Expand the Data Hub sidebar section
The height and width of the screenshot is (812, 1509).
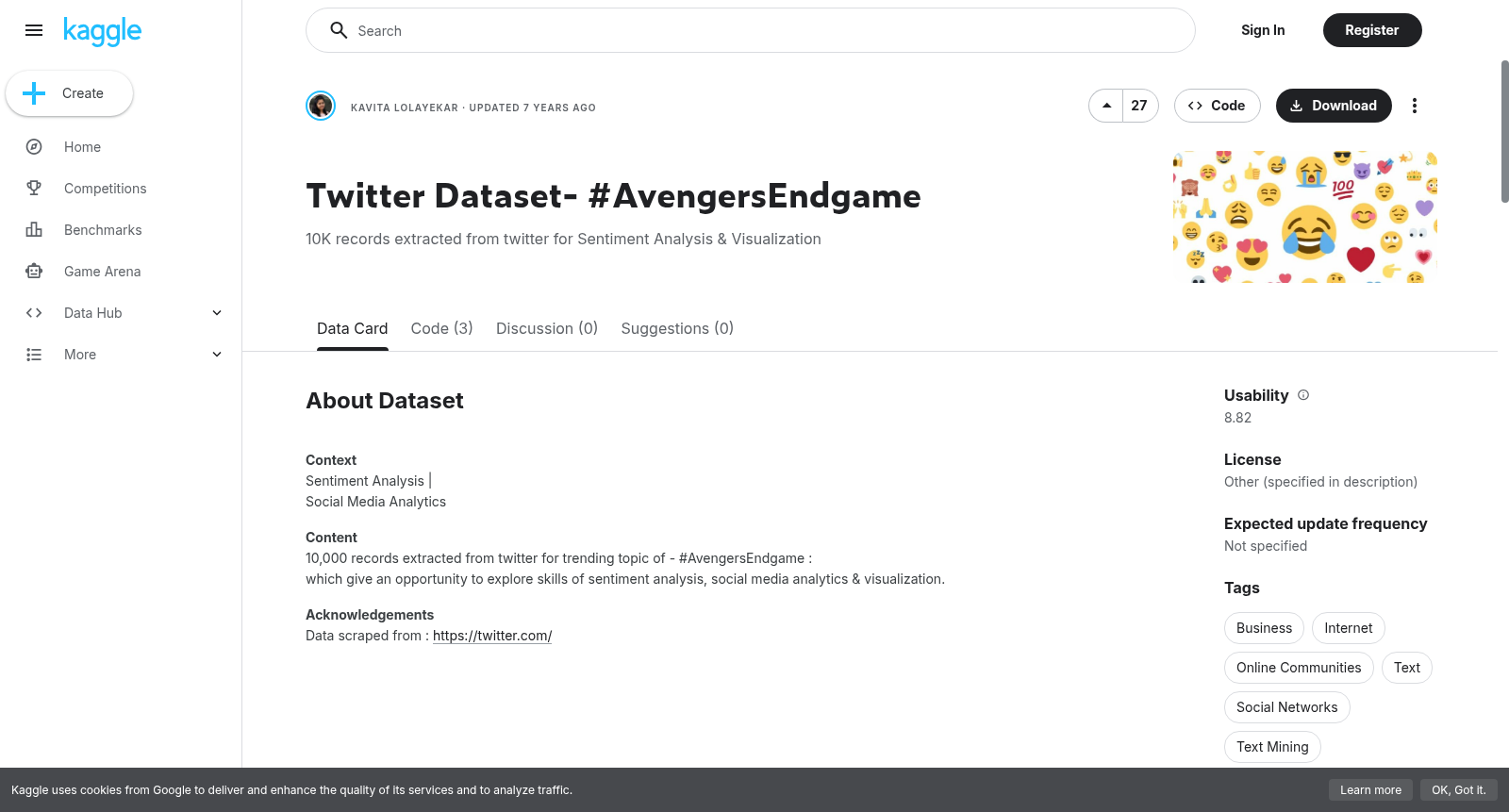tap(217, 313)
